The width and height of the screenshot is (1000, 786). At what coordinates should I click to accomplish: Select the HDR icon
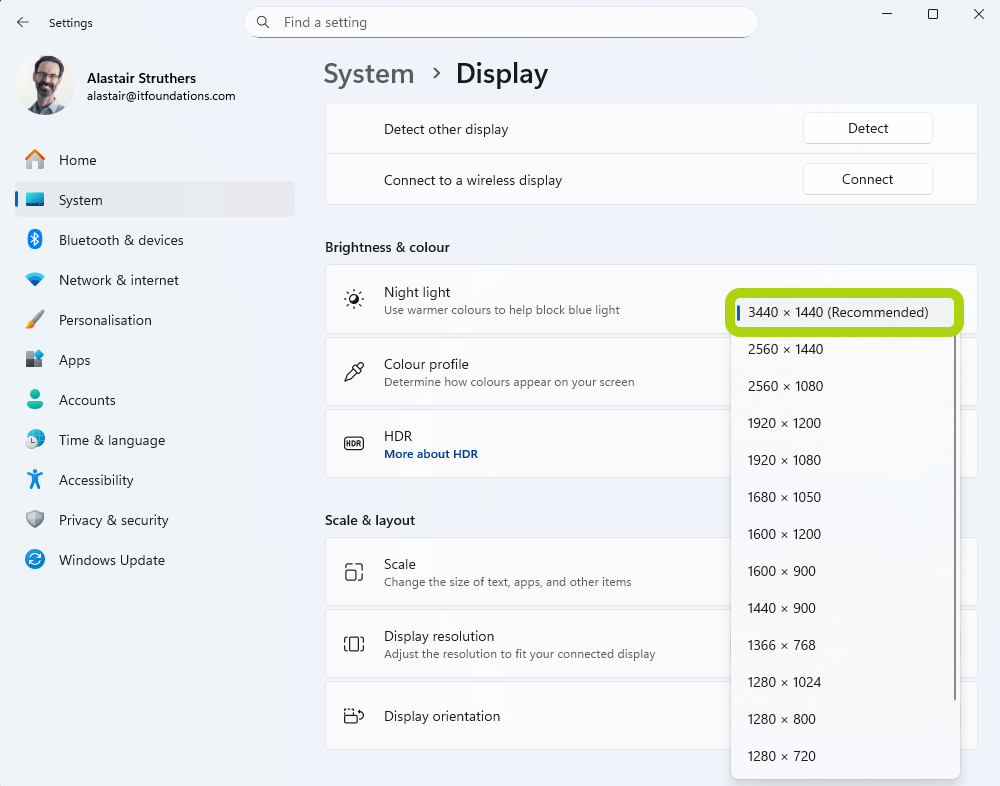coord(354,442)
